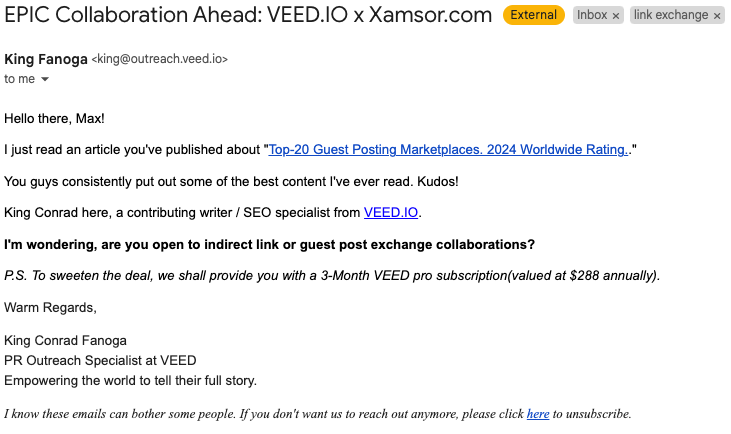
Task: Remove the Inbox label with its X
Action: pyautogui.click(x=616, y=16)
